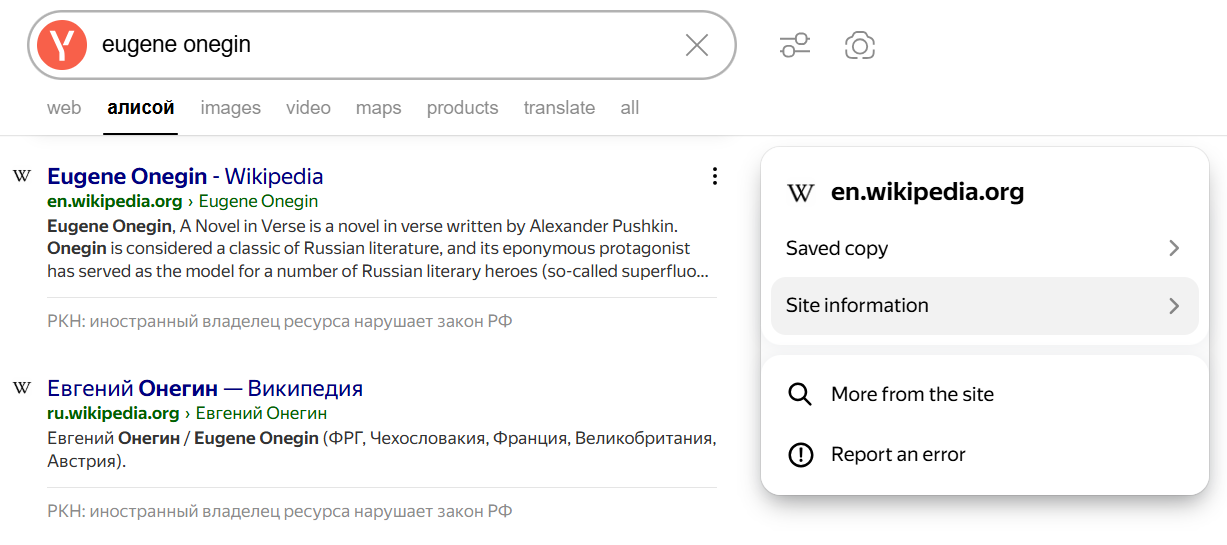Expand the Site information chevron
This screenshot has height=545, width=1227.
point(1174,306)
